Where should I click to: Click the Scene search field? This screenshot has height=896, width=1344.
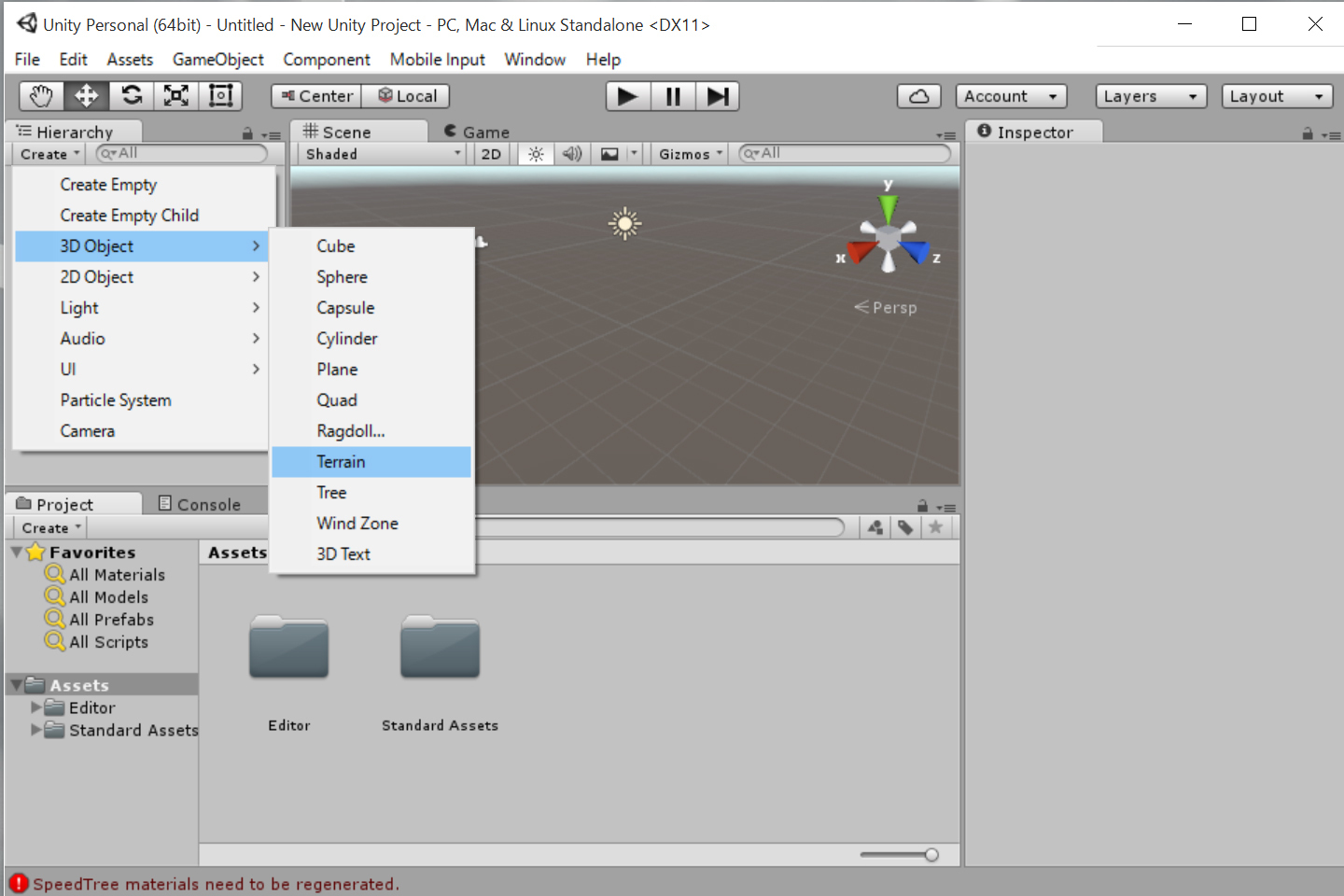pos(845,154)
